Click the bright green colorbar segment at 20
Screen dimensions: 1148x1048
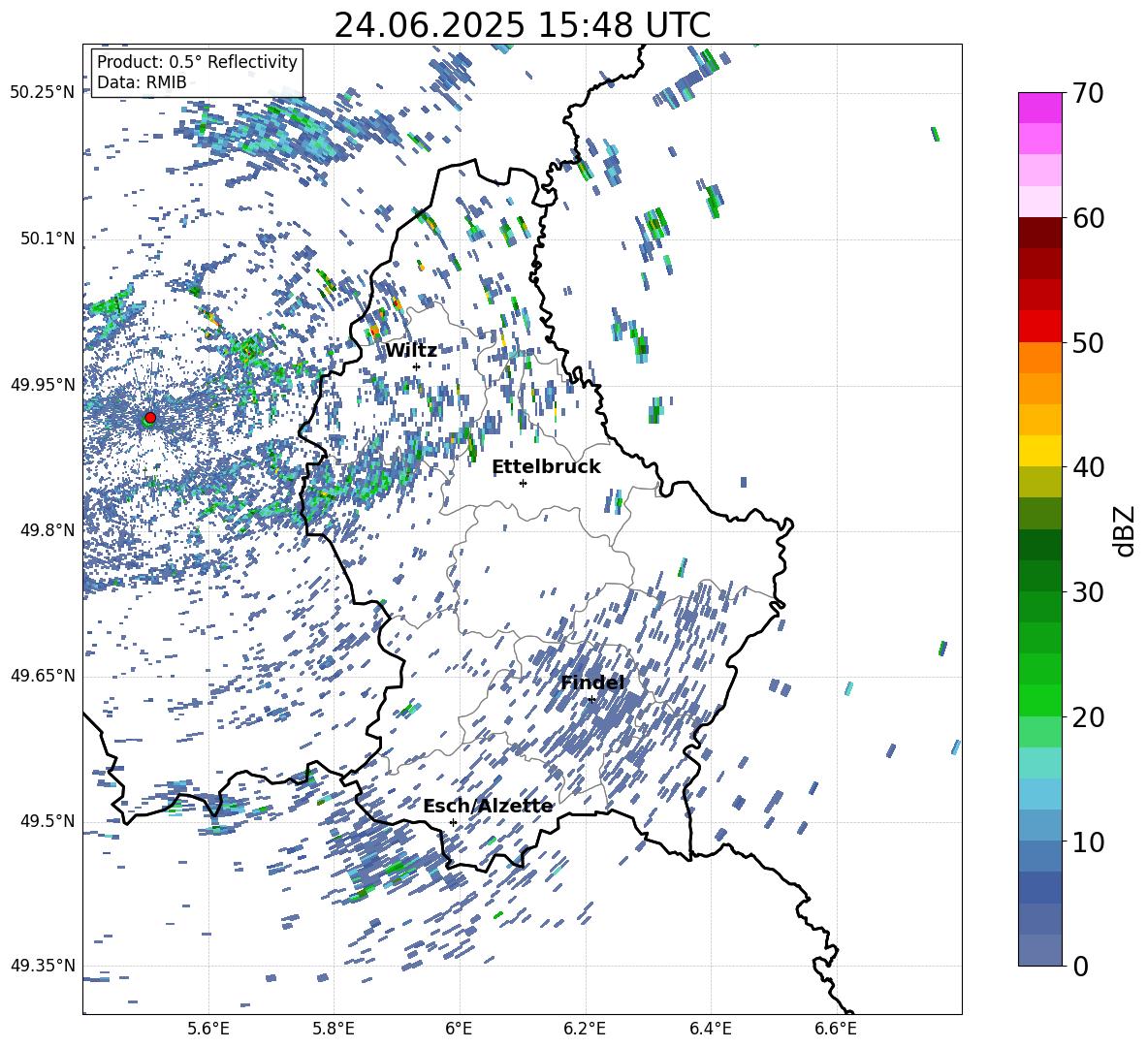(x=1040, y=700)
